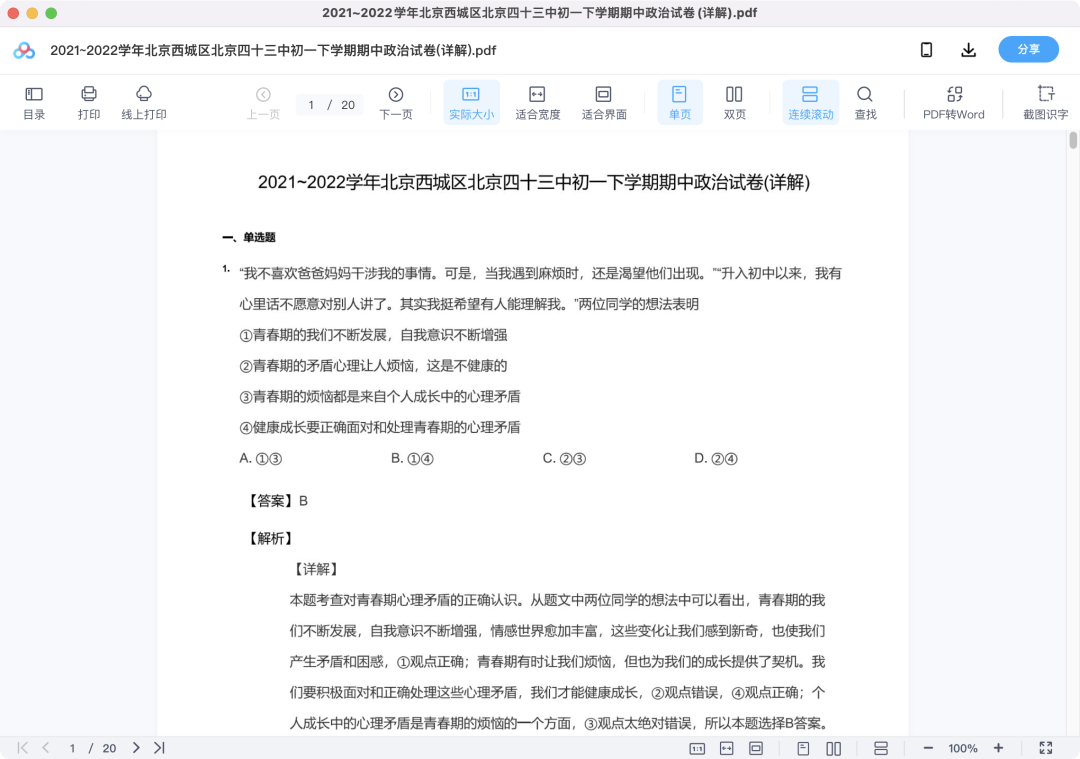Image resolution: width=1080 pixels, height=759 pixels.
Task: Click answer option D. ②④
Action: 716,459
